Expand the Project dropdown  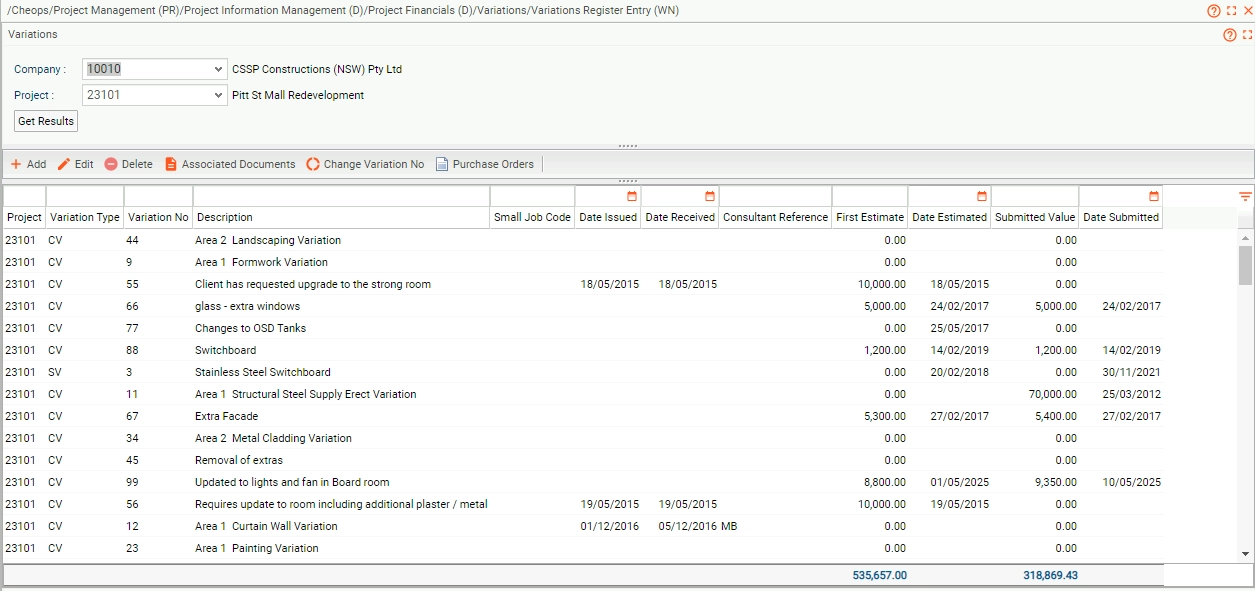(x=219, y=96)
